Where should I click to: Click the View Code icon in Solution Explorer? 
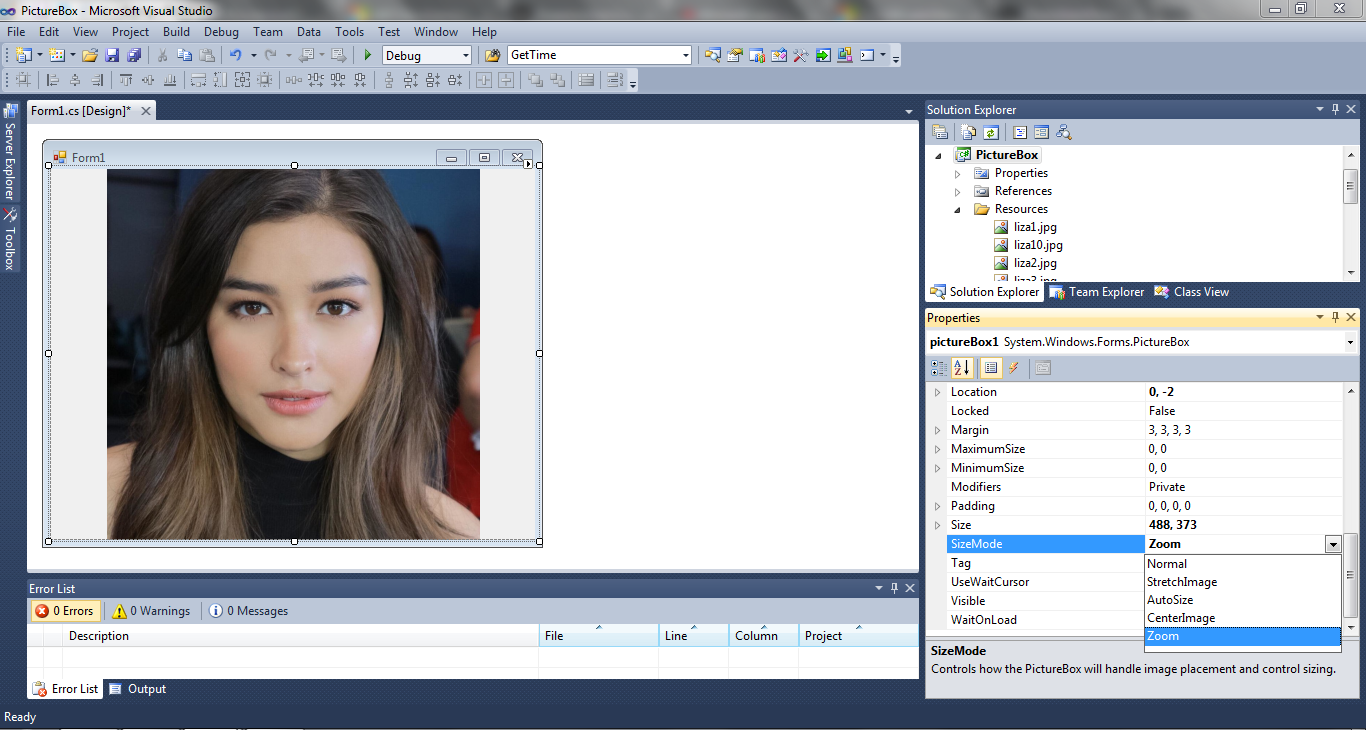[1020, 131]
